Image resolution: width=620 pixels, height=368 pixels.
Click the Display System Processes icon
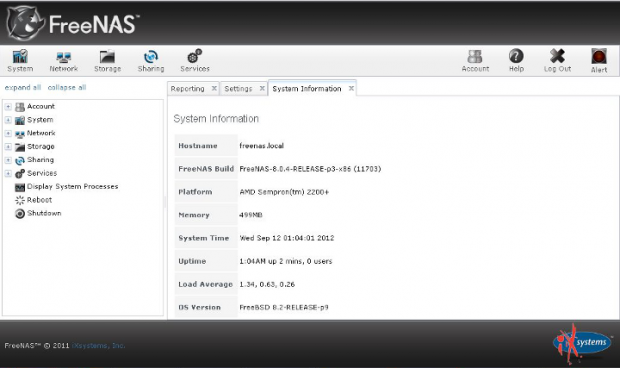point(20,187)
